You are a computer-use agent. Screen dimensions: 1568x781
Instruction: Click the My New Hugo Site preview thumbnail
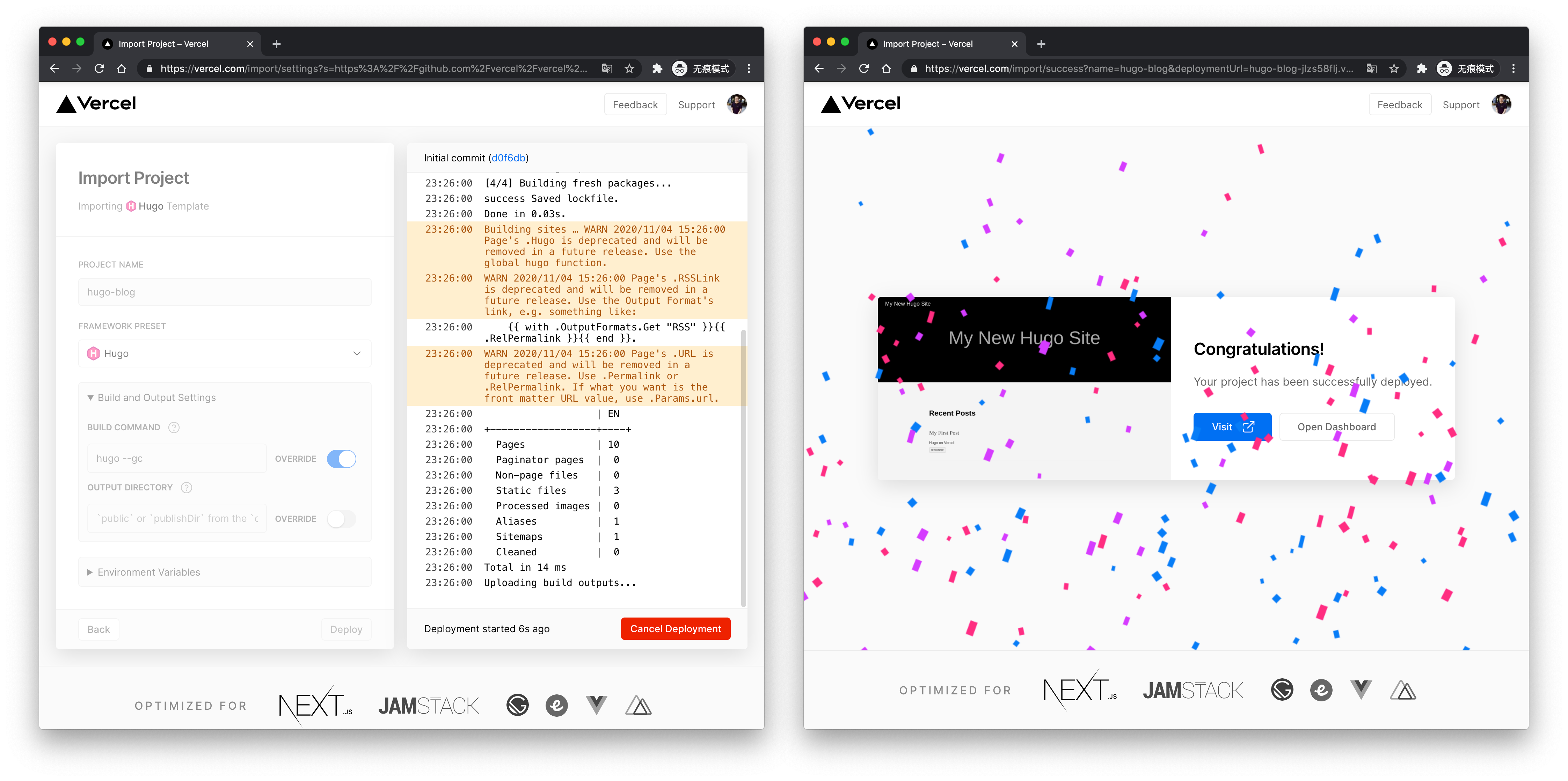pos(1024,388)
